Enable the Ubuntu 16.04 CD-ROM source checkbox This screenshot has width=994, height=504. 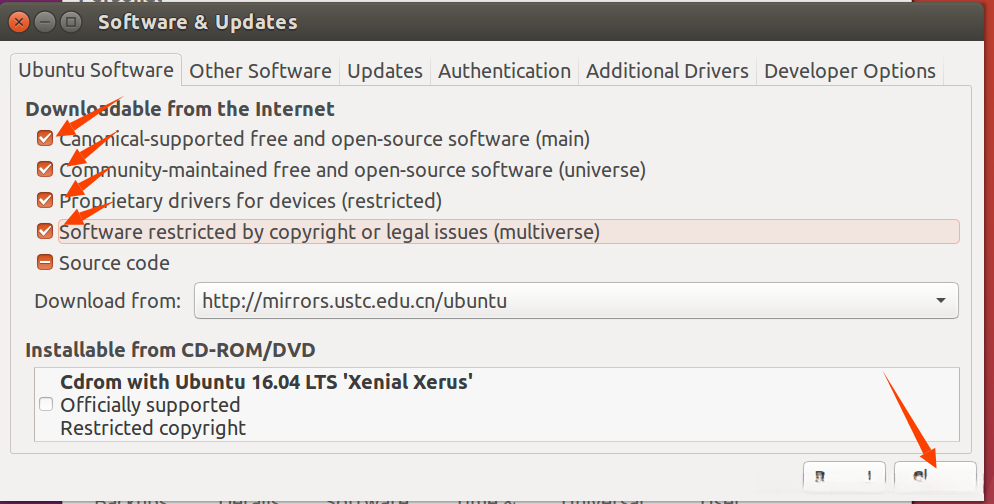point(46,405)
